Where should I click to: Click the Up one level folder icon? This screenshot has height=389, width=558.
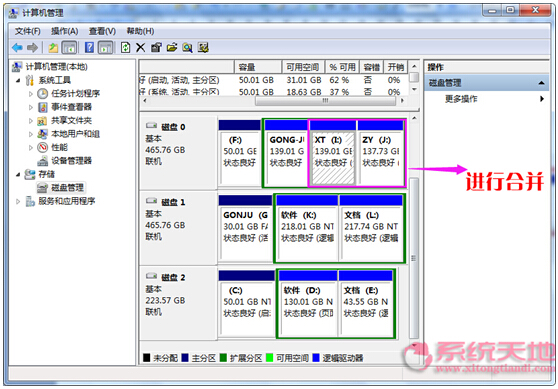point(53,47)
